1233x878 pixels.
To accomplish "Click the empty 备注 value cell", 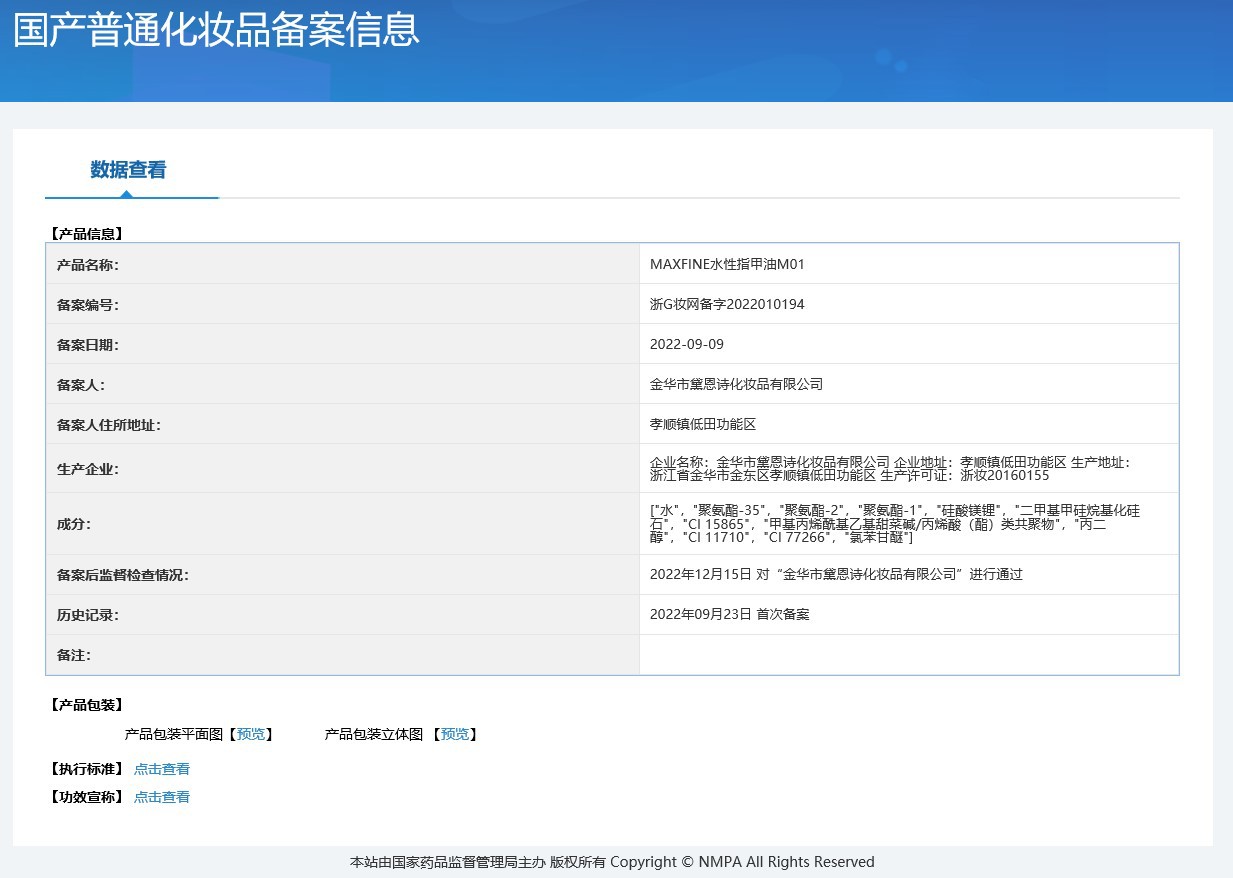I will click(909, 654).
